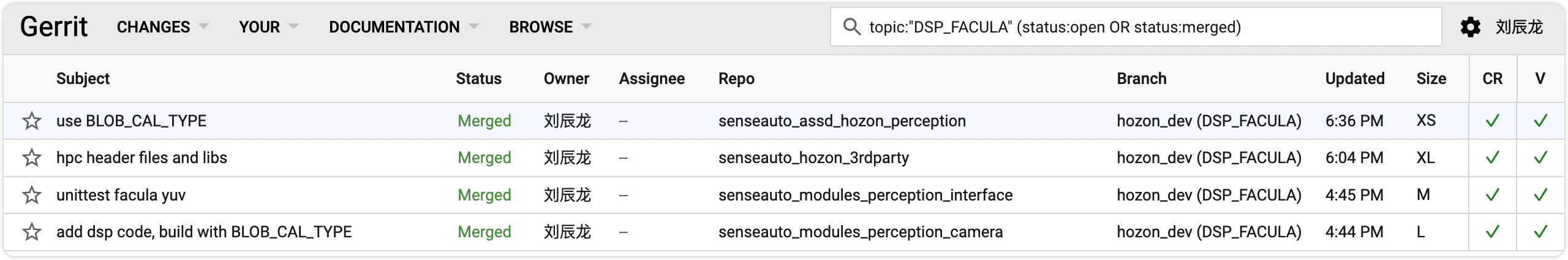Image resolution: width=1568 pixels, height=260 pixels.
Task: Open the 'unittest facula yuv' change
Action: (121, 195)
